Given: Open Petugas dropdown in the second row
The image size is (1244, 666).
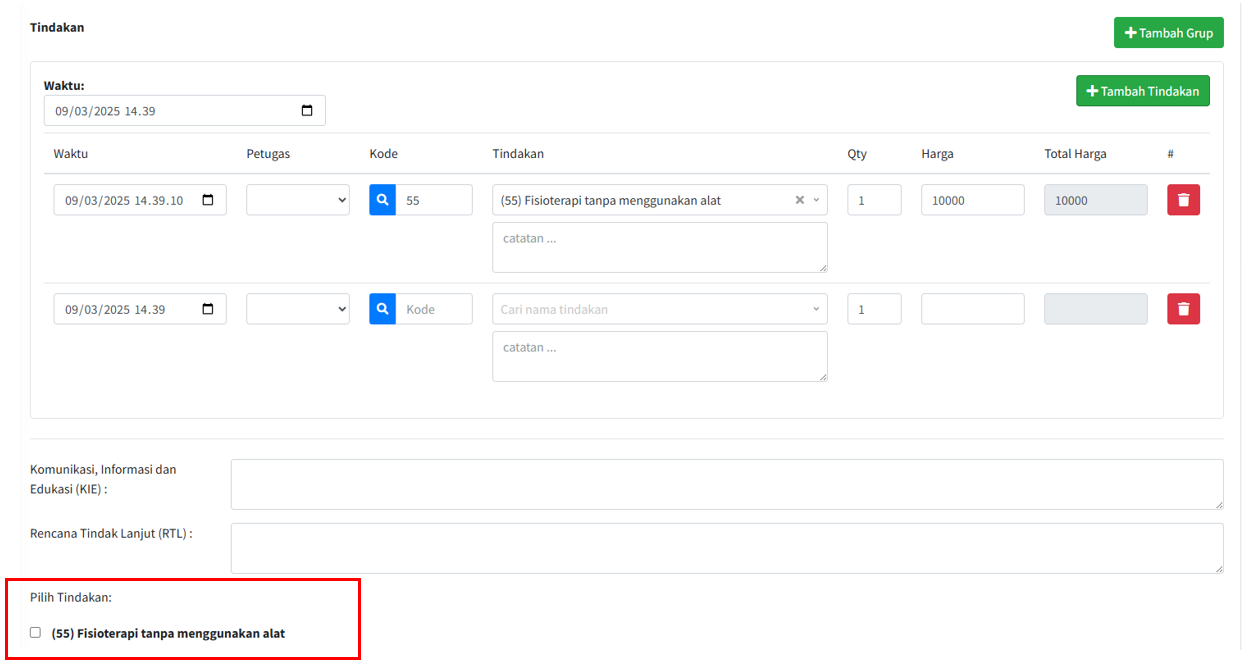Looking at the screenshot, I should point(297,309).
